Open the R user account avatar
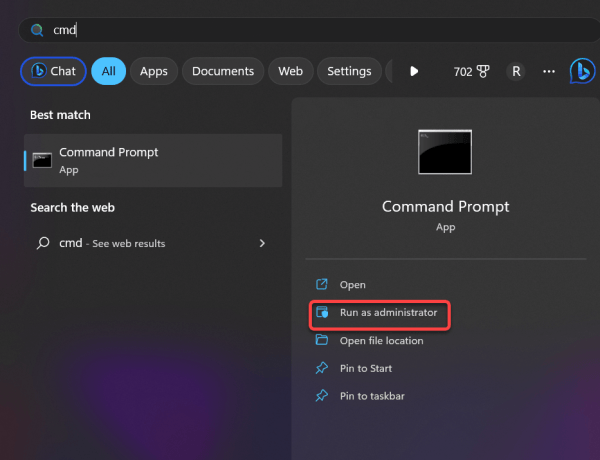 click(516, 71)
